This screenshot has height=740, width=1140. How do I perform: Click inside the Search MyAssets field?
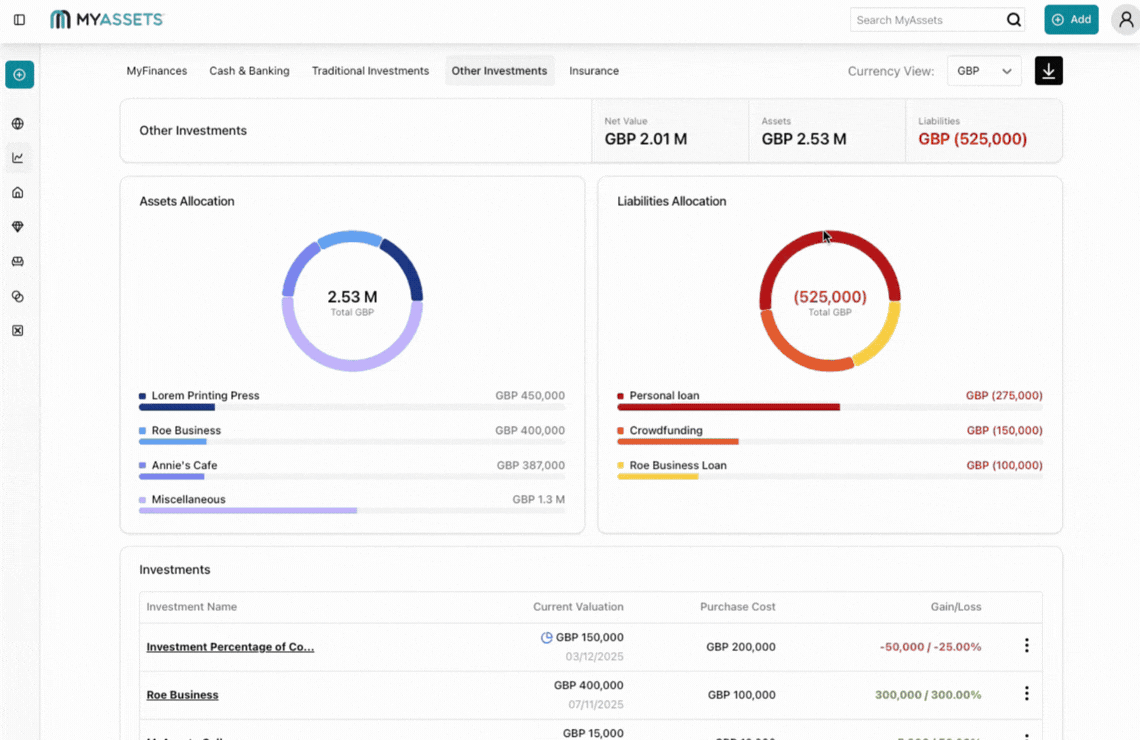click(x=920, y=19)
